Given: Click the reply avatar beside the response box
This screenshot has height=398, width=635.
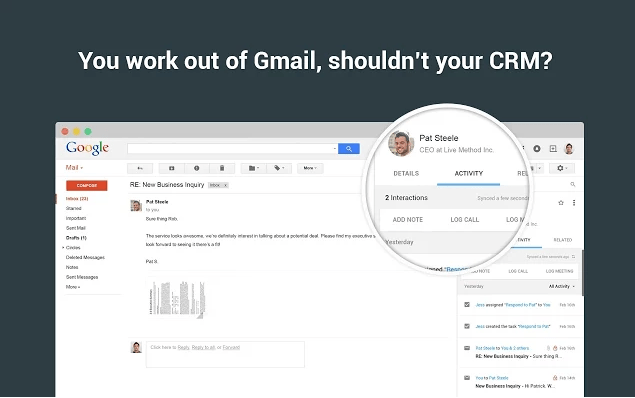Looking at the screenshot, I should coord(136,347).
